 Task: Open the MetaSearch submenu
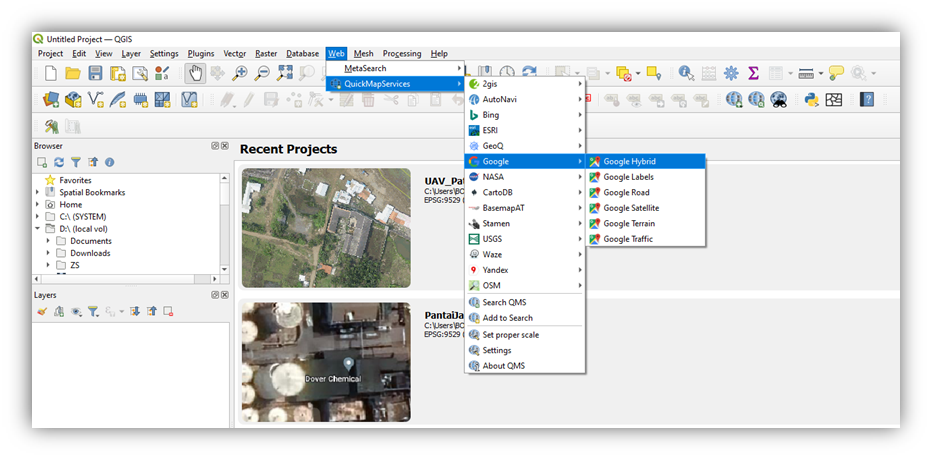395,68
